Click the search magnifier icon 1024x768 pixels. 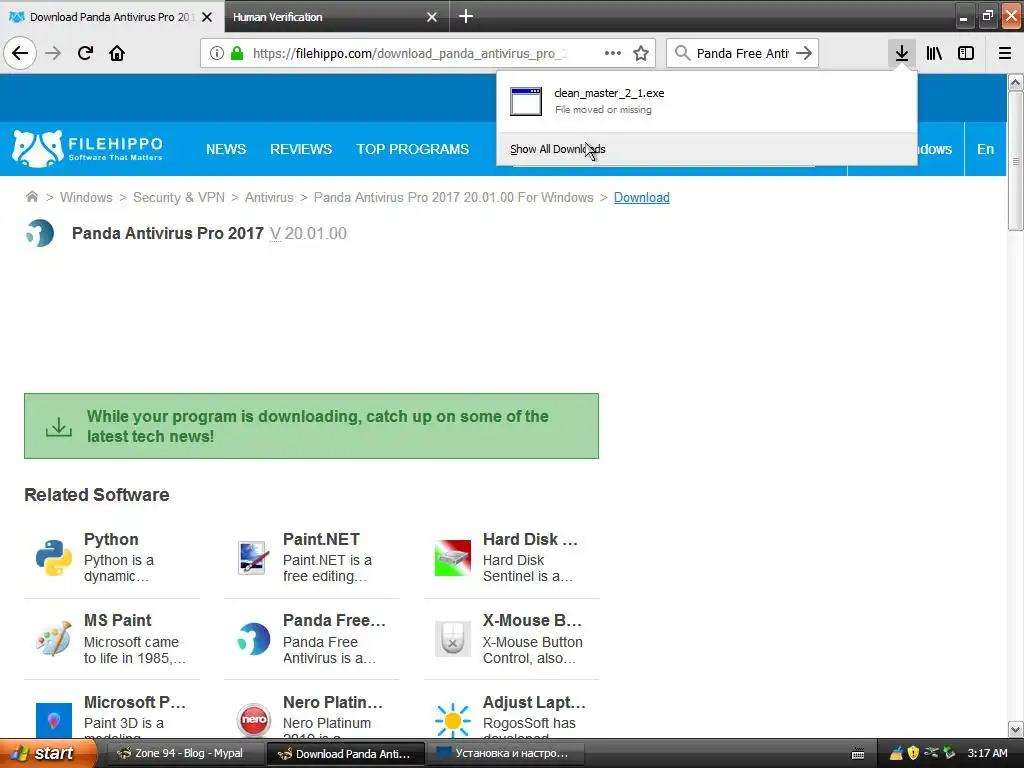[682, 53]
